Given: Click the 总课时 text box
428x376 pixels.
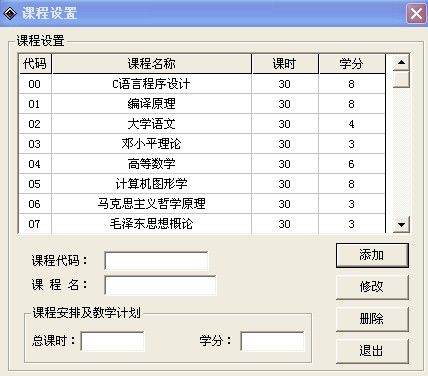Looking at the screenshot, I should pos(112,341).
